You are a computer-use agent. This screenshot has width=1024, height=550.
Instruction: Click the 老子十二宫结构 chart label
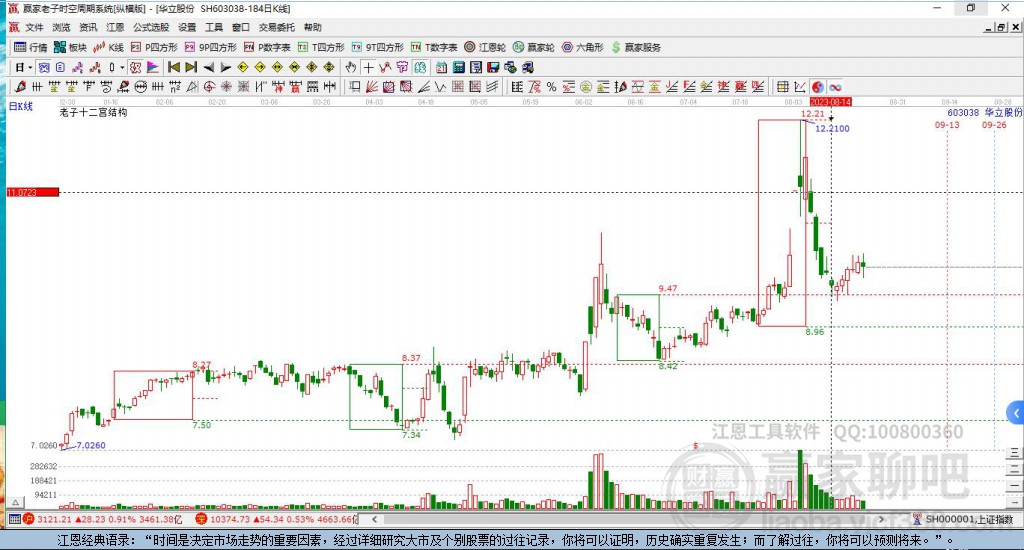tap(93, 112)
